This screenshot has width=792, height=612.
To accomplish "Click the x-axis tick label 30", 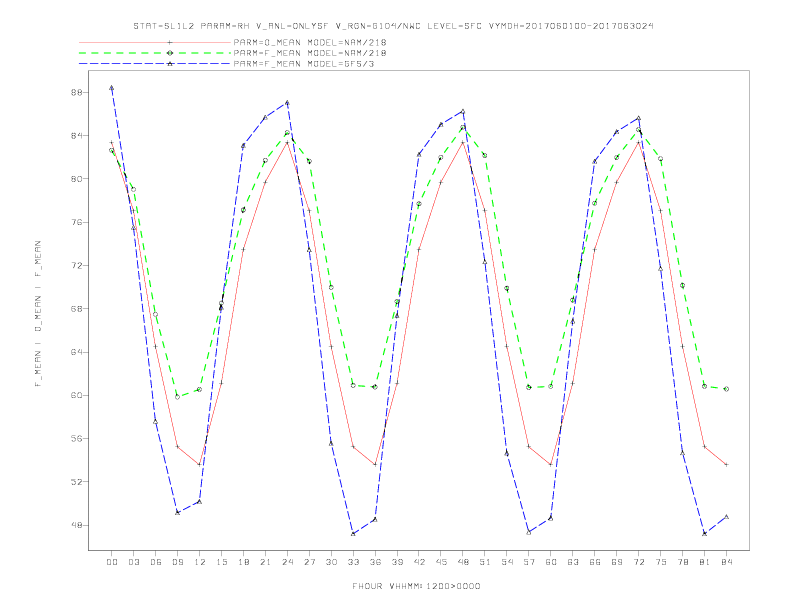I will click(331, 562).
